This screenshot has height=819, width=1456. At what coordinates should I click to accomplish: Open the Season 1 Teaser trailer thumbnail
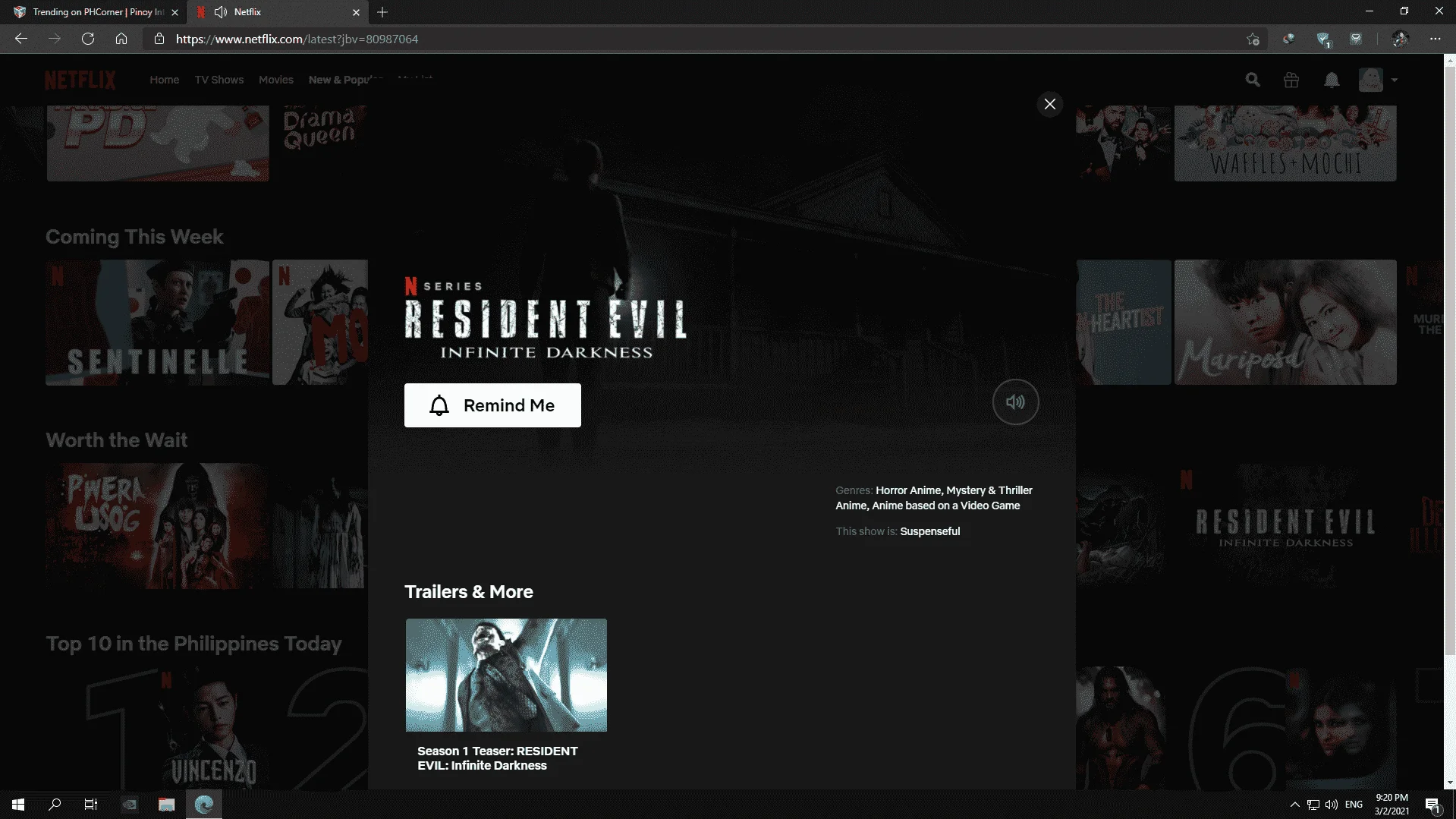(506, 675)
